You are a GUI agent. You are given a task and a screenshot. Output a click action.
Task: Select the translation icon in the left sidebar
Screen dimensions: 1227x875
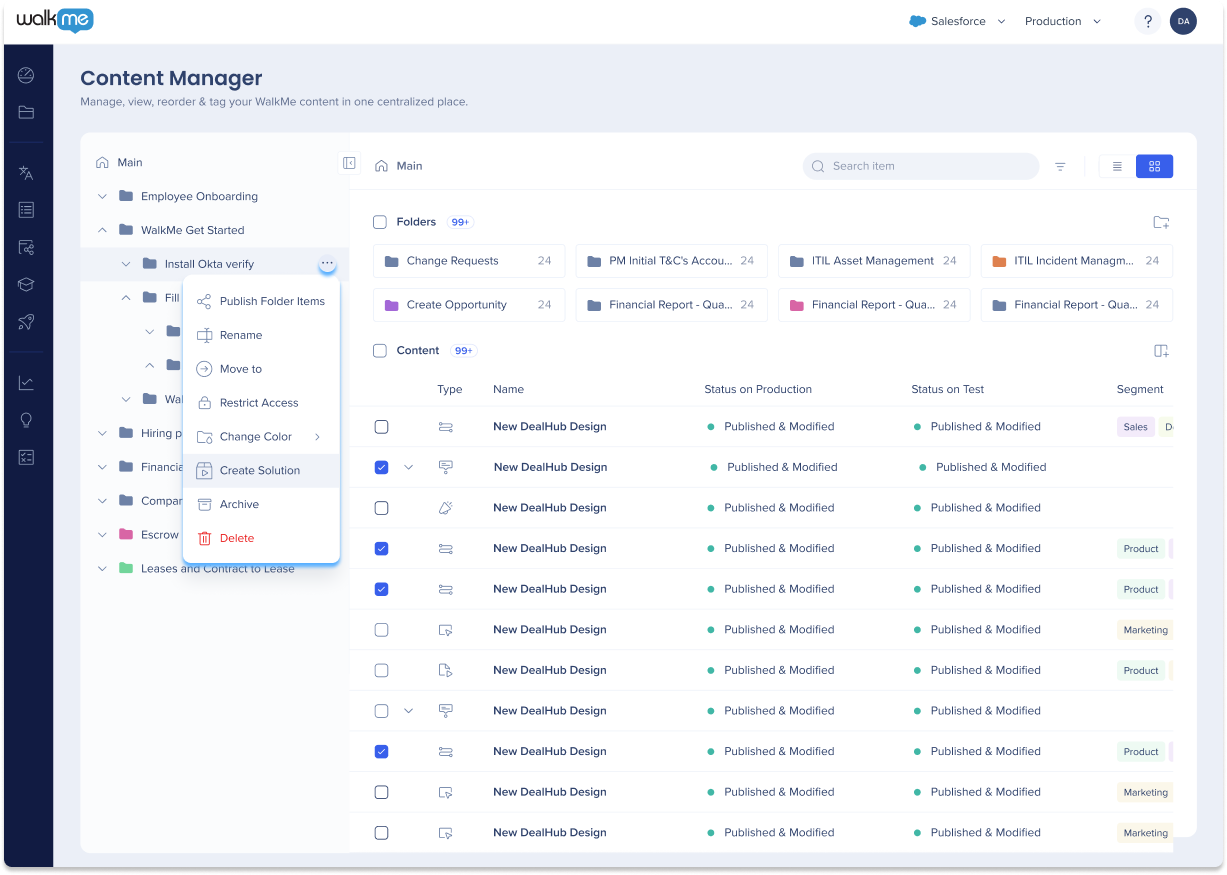point(26,172)
